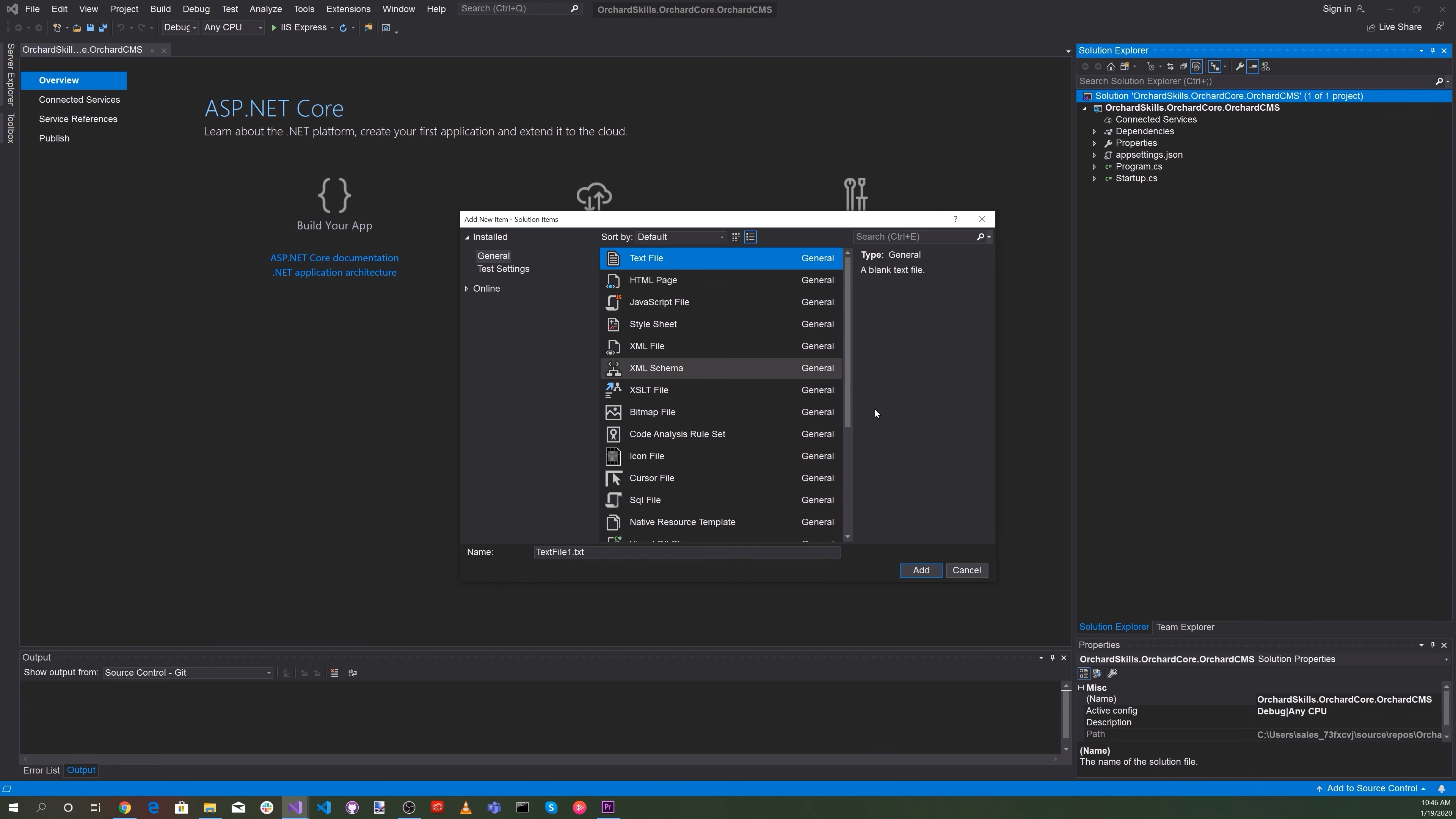Viewport: 1456px width, 819px height.
Task: Expand Program.cs node in Solution Explorer
Action: pyautogui.click(x=1094, y=167)
